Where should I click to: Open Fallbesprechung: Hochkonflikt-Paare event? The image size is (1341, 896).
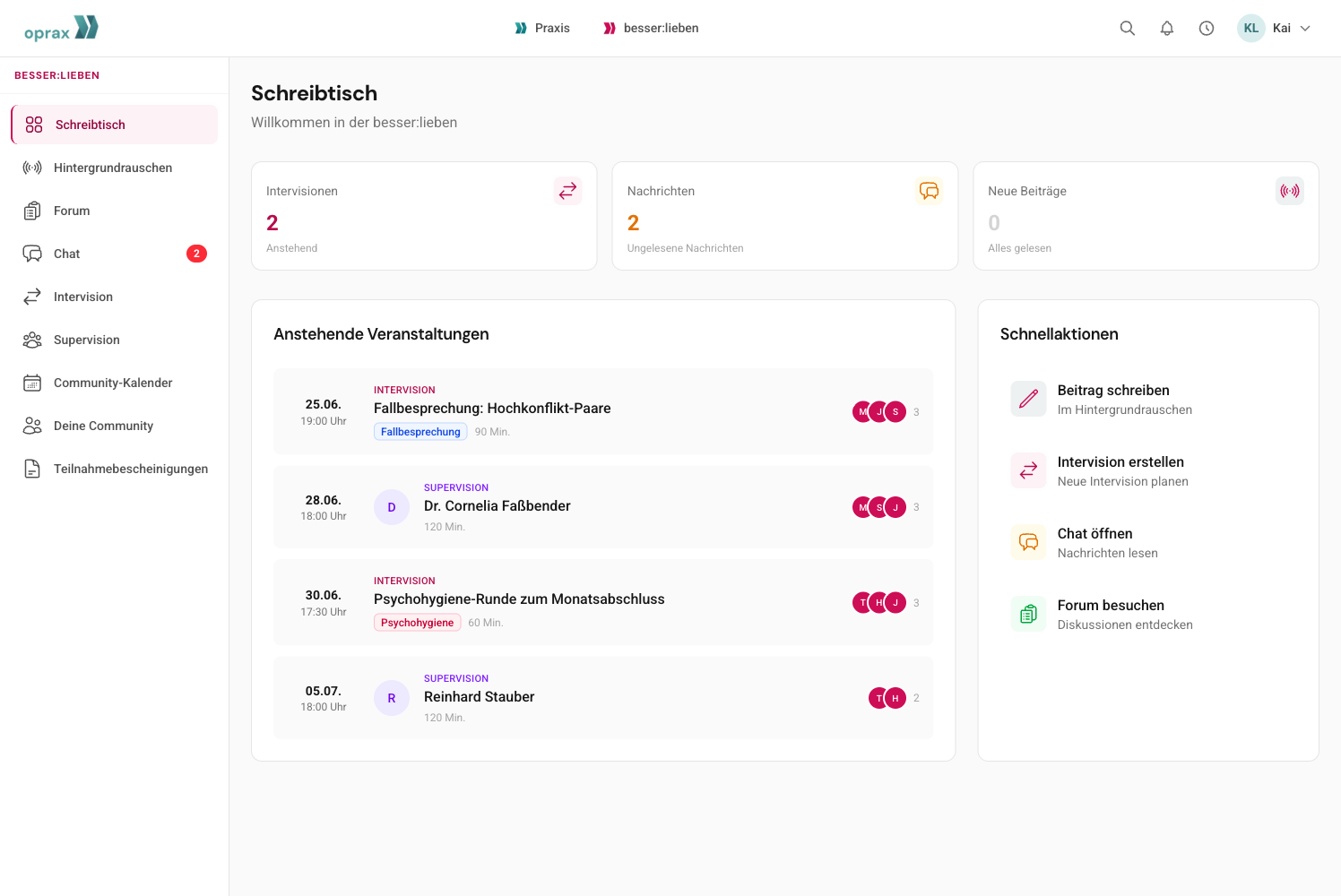coord(603,411)
